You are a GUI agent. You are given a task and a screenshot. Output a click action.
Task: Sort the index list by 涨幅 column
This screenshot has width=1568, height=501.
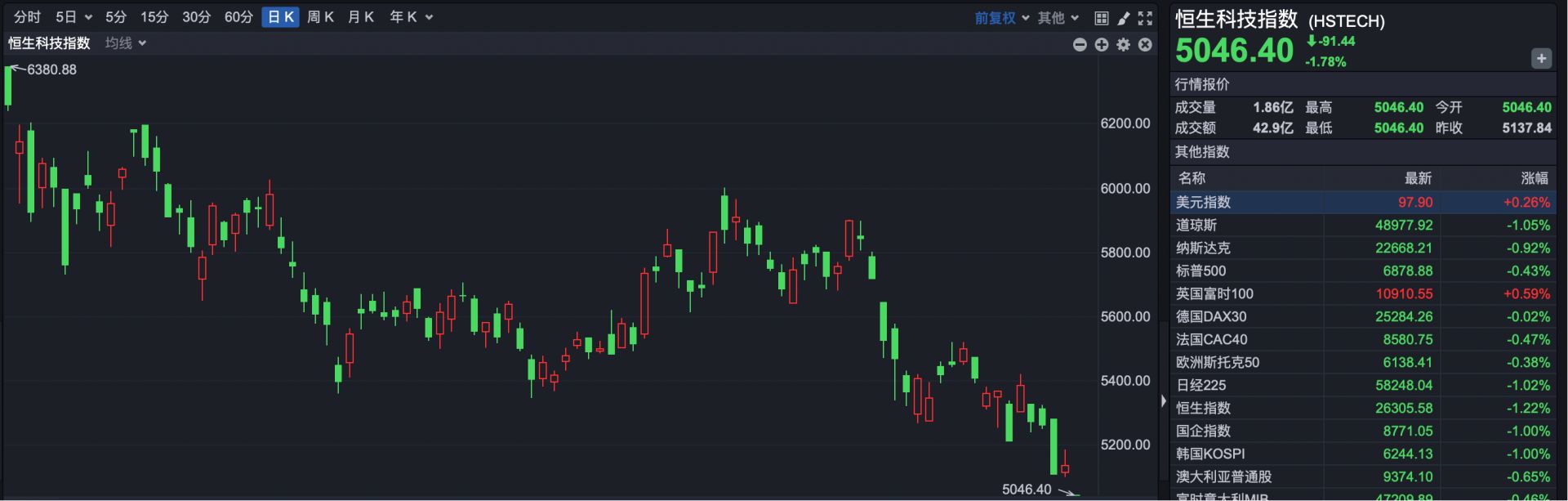click(1534, 178)
